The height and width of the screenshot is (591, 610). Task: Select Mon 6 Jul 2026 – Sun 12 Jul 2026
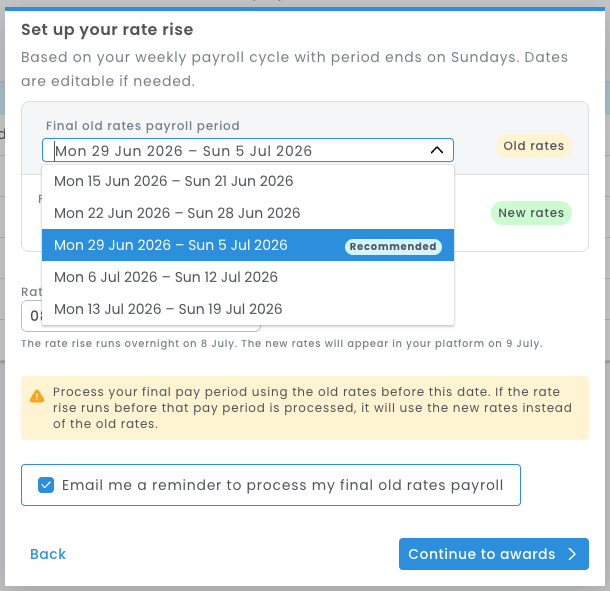(248, 277)
